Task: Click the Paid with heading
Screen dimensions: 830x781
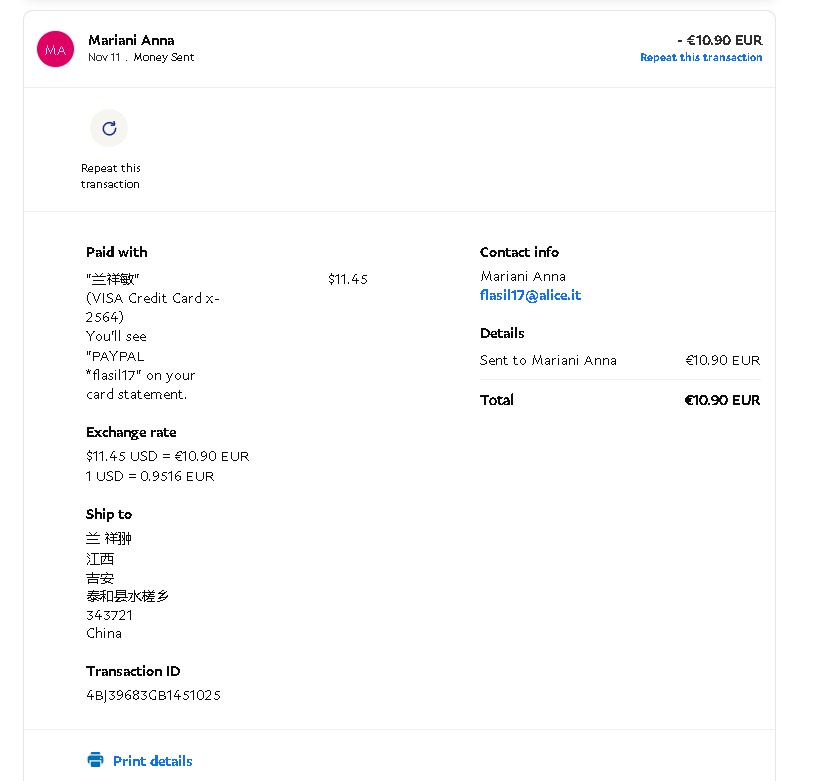Action: click(116, 252)
